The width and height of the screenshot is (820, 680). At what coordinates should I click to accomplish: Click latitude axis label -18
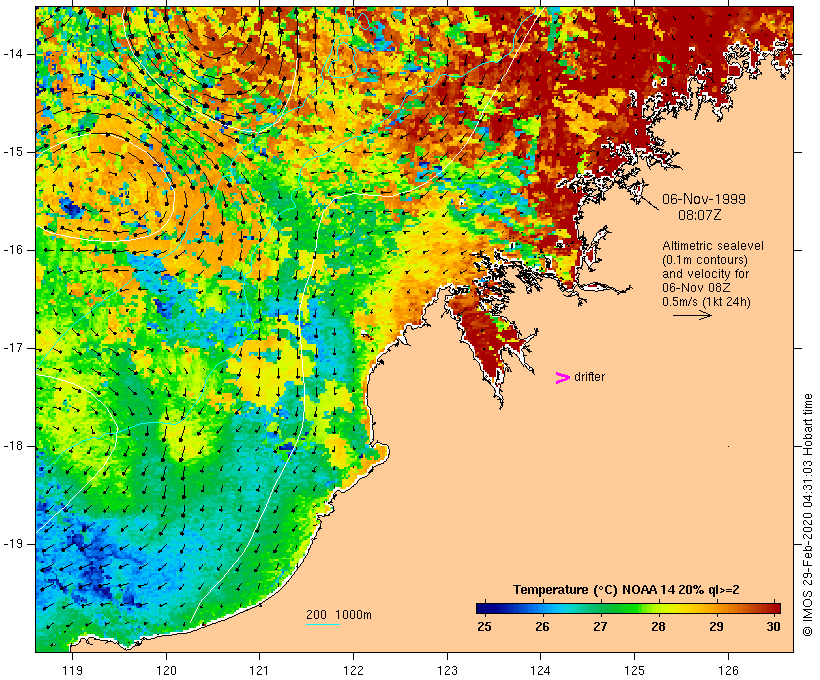click(13, 446)
